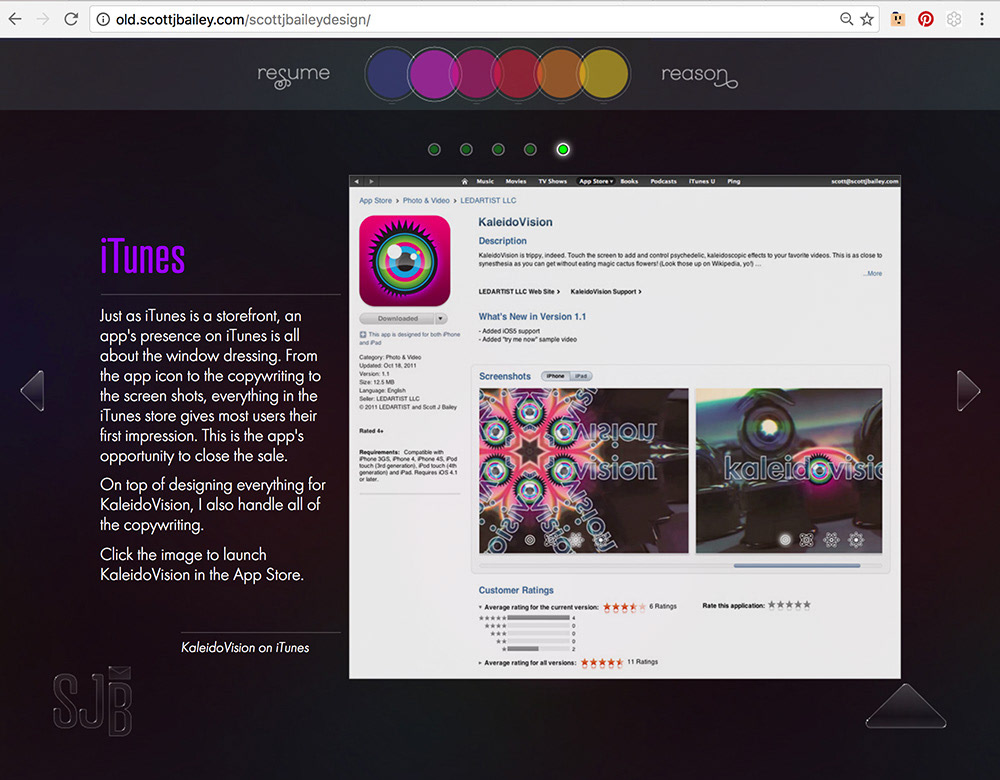Open KaleidoVision Support link

[606, 291]
